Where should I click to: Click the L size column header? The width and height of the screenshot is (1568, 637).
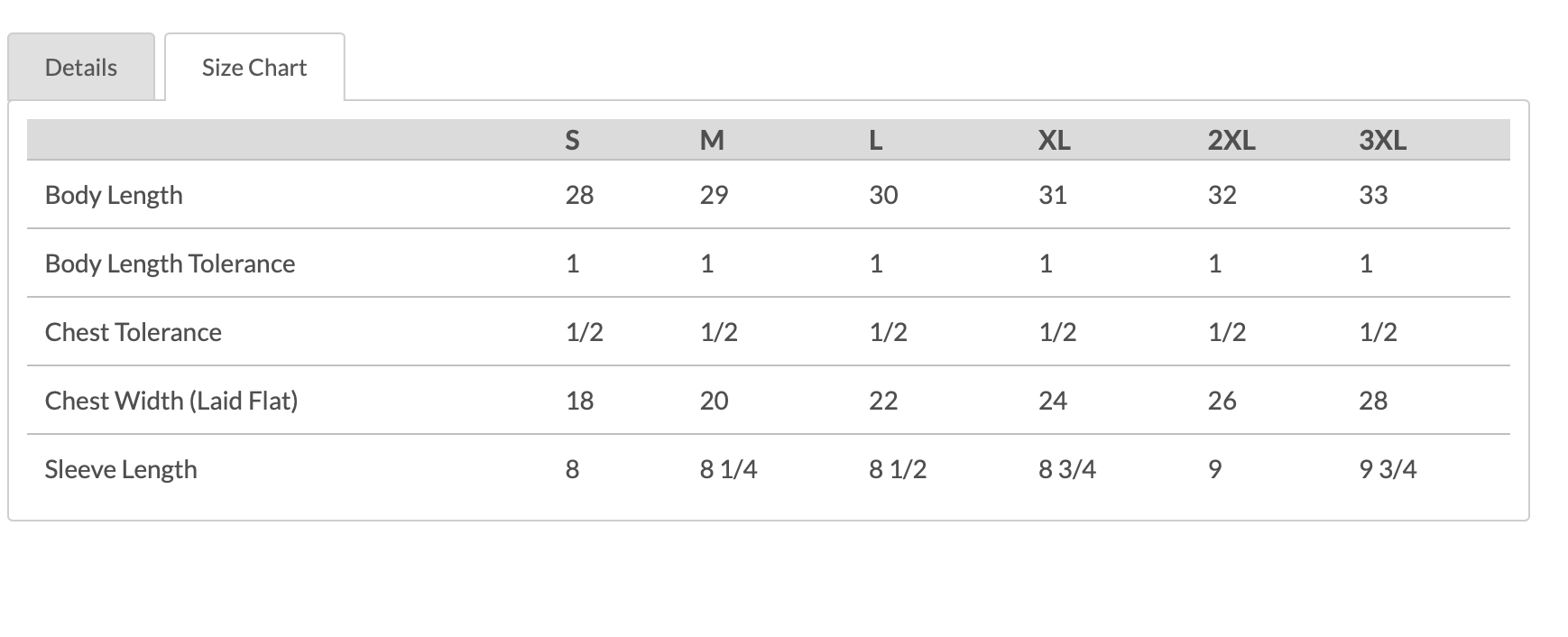[x=875, y=140]
